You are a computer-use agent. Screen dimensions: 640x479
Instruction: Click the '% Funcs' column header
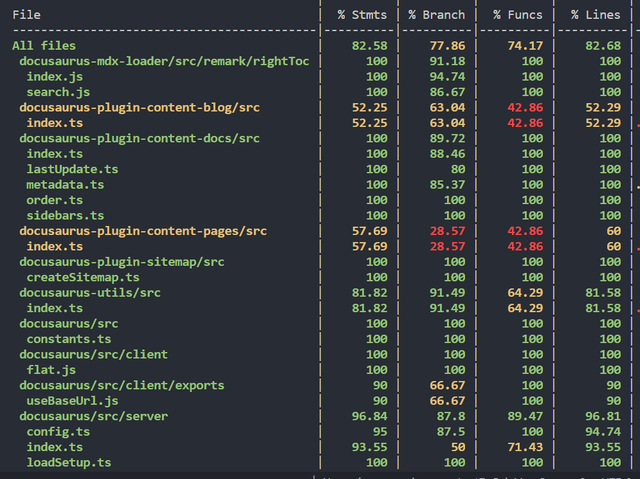click(518, 15)
